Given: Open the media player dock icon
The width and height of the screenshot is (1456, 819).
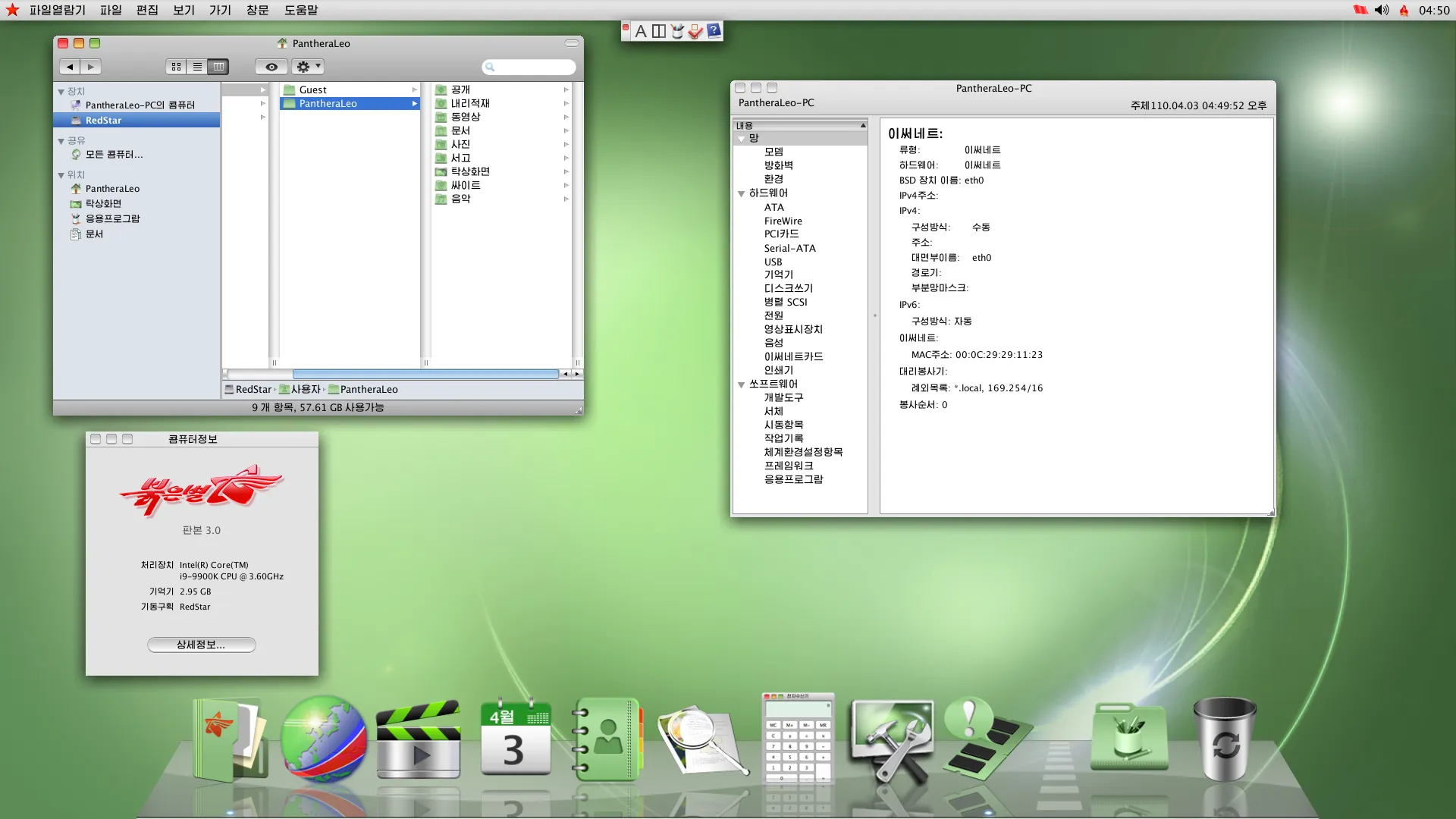Looking at the screenshot, I should coord(418,739).
